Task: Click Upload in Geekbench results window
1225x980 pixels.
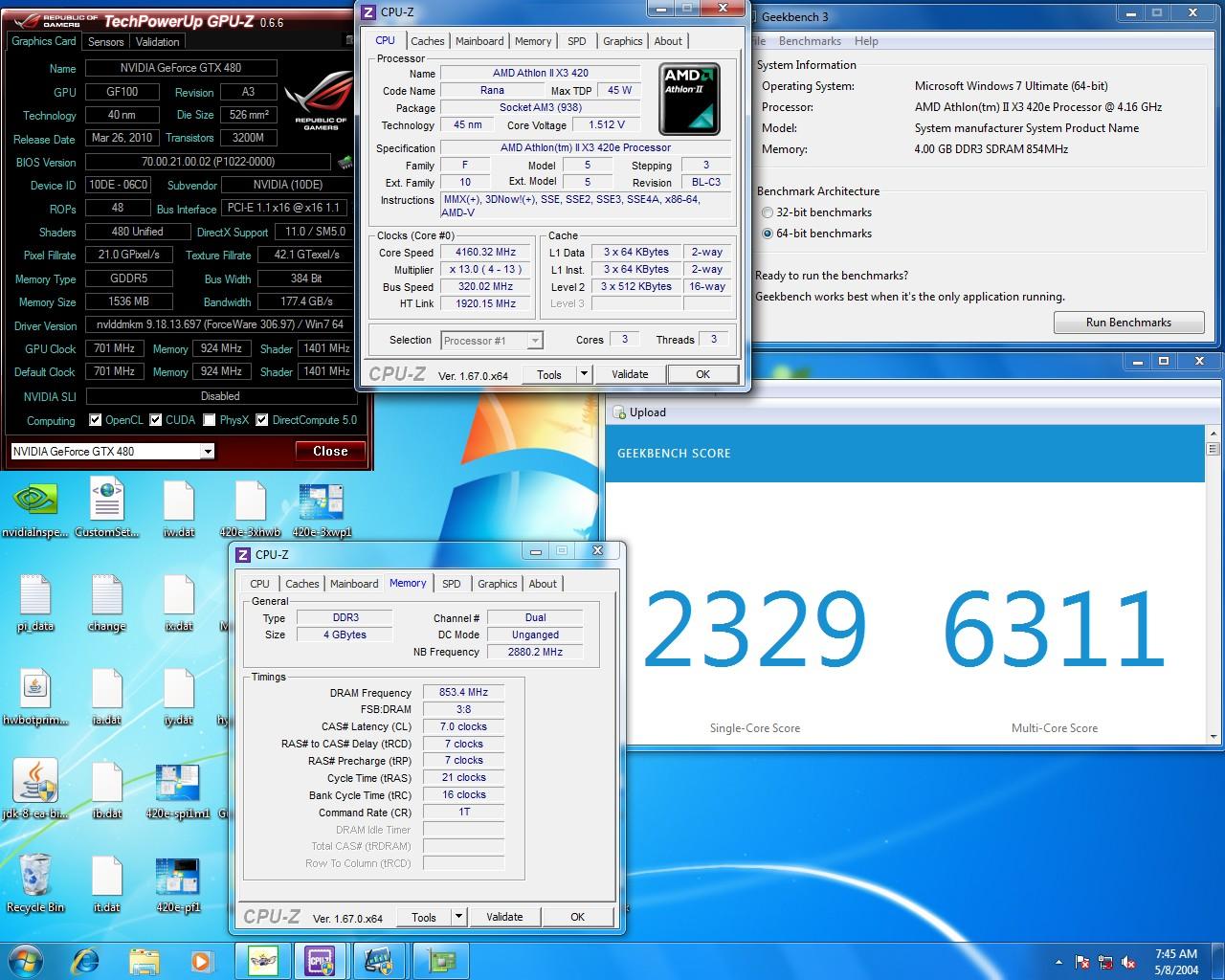Action: tap(638, 412)
